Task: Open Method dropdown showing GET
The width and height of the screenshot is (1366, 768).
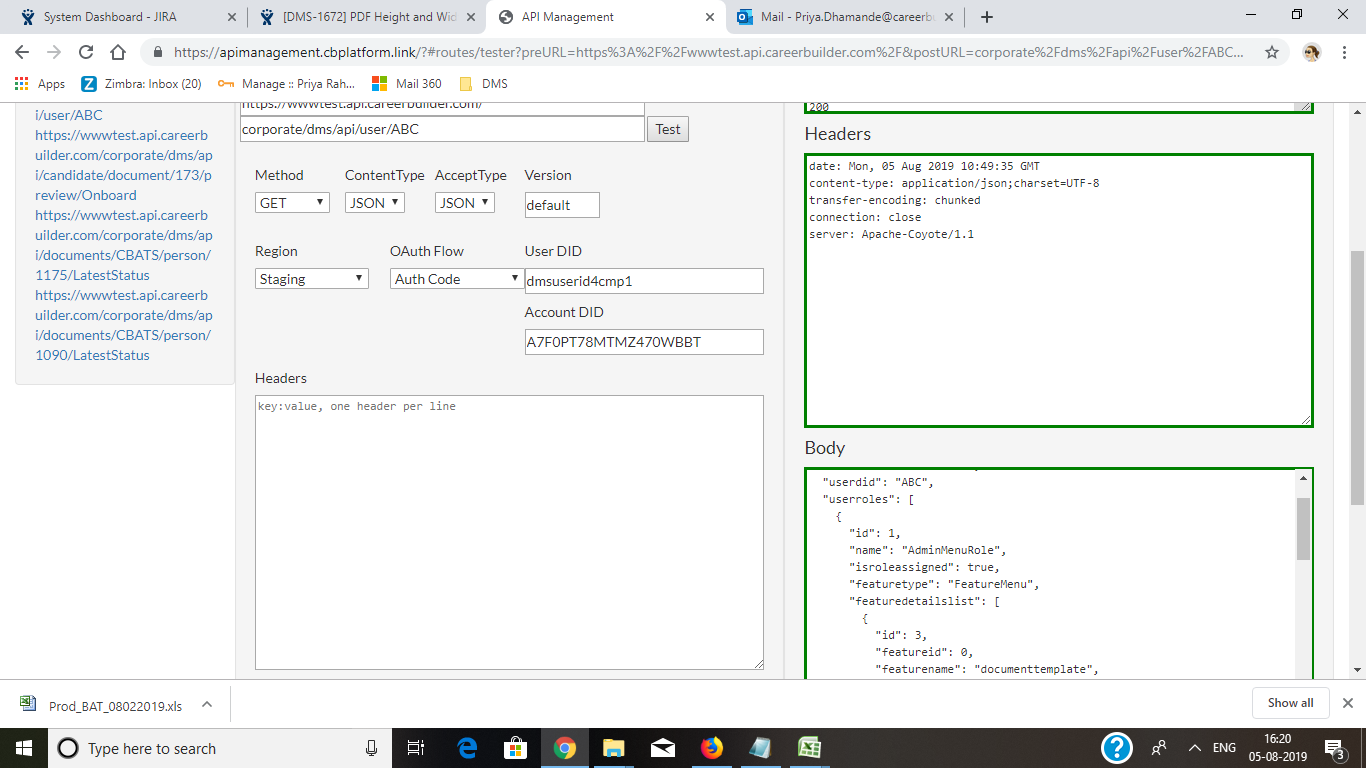Action: 292,203
